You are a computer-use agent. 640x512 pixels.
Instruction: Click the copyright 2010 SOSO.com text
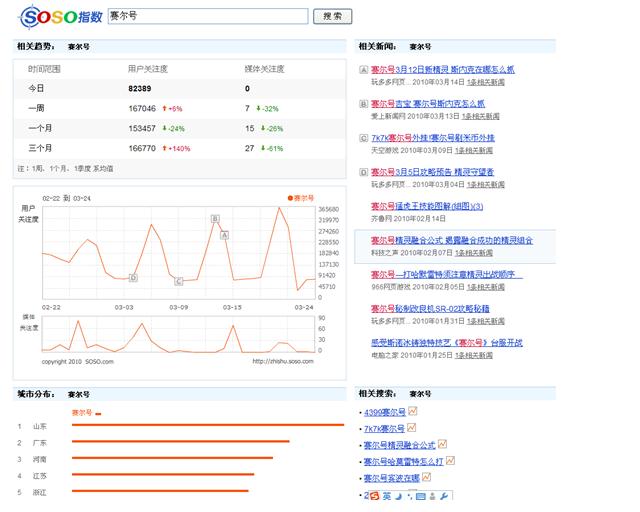click(78, 362)
